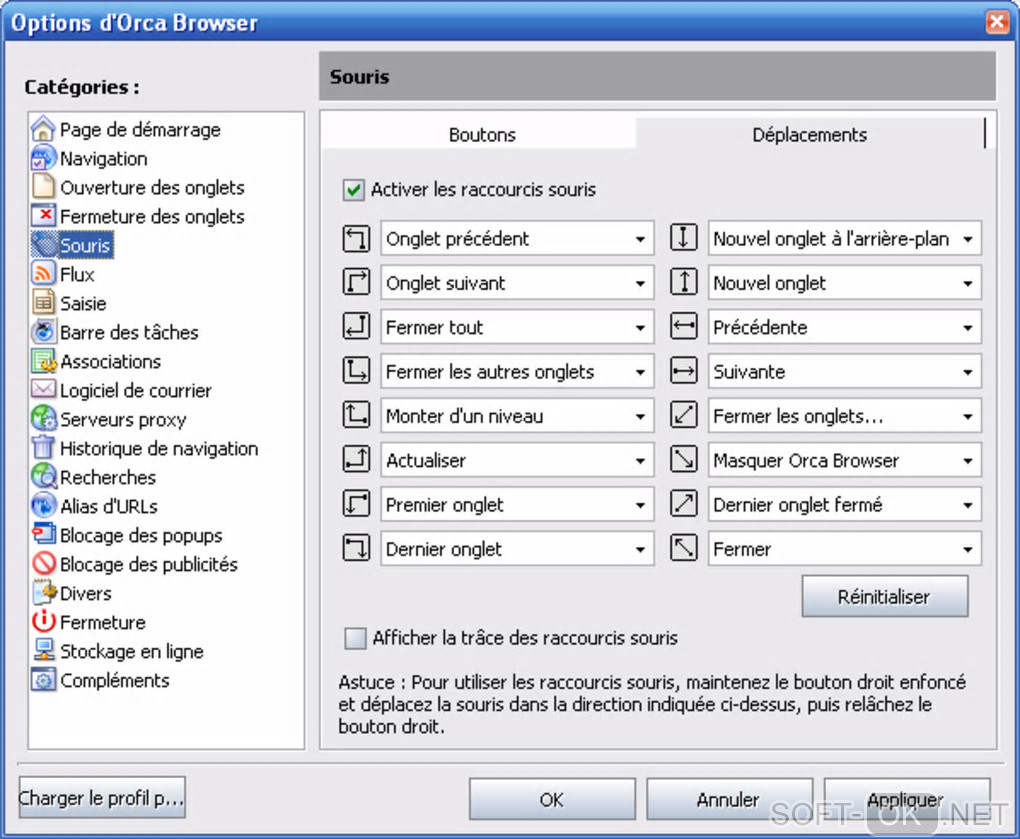Click the Historique de navigation trash icon
This screenshot has height=839, width=1020.
(43, 447)
